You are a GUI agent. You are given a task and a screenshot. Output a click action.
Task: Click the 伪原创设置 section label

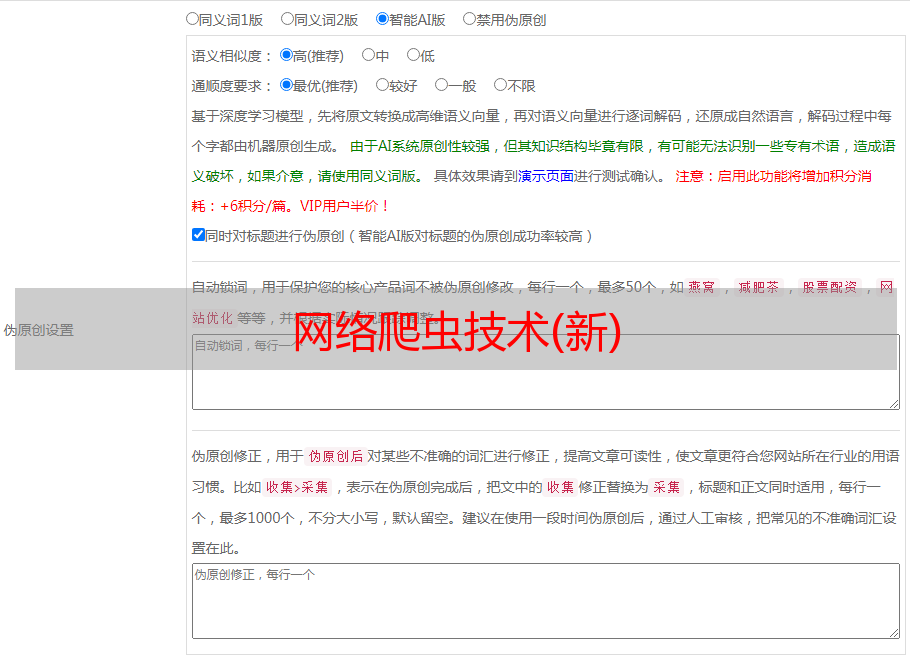(38, 330)
